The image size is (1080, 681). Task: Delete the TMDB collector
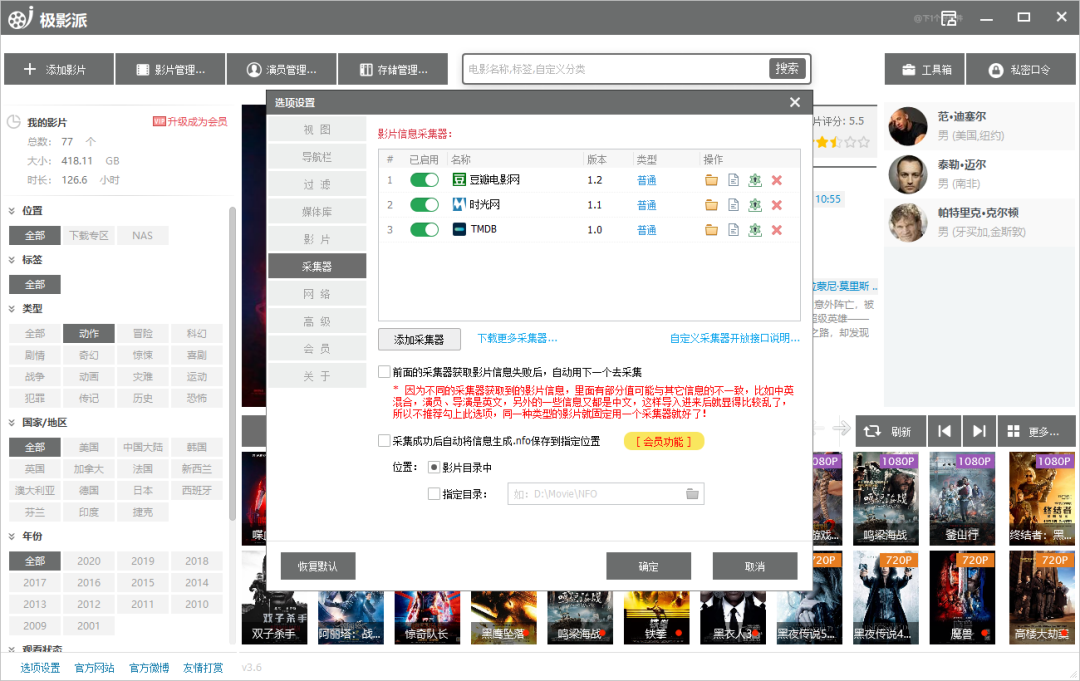(x=777, y=230)
